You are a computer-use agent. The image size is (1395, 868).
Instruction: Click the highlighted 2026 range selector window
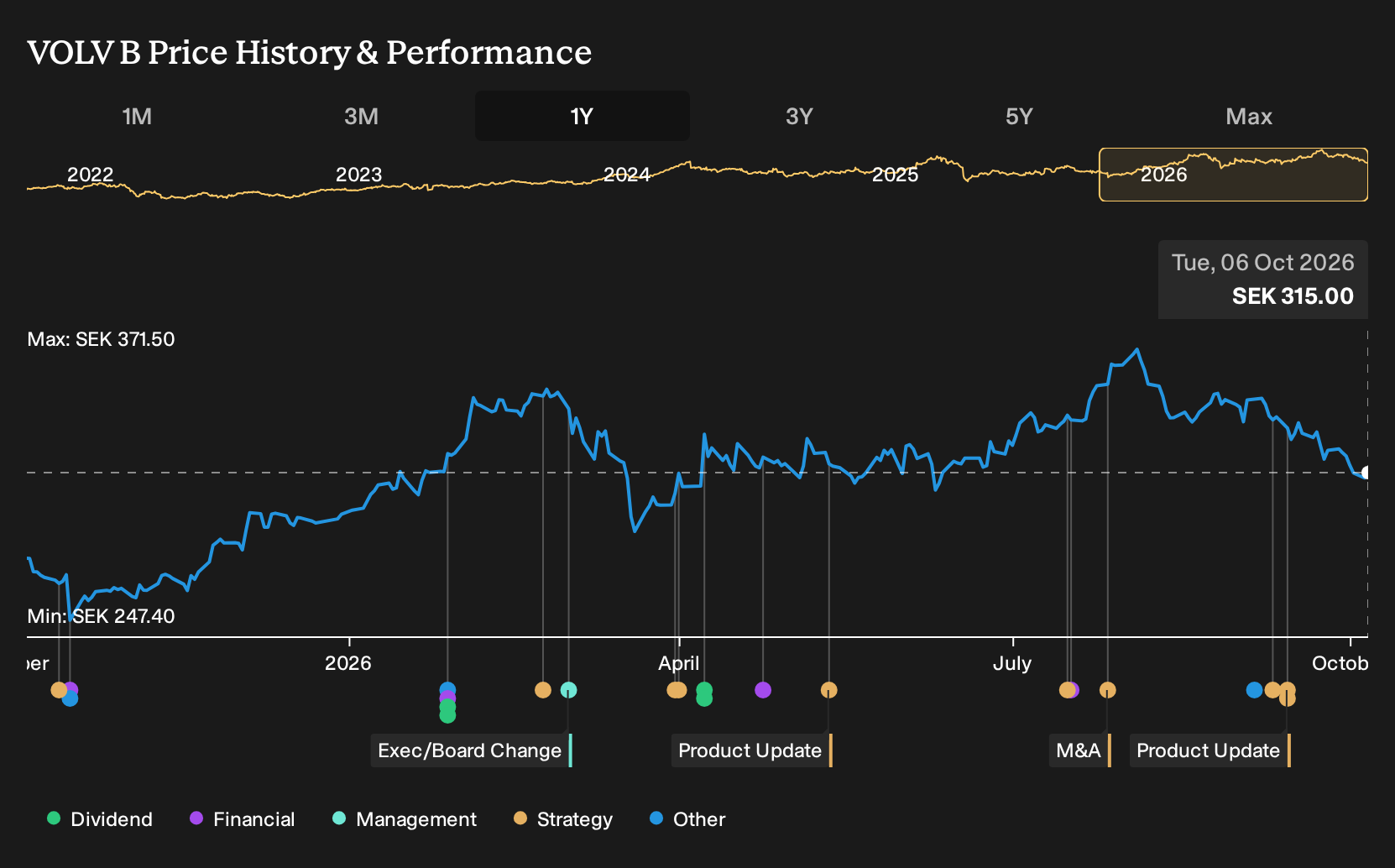[1233, 175]
